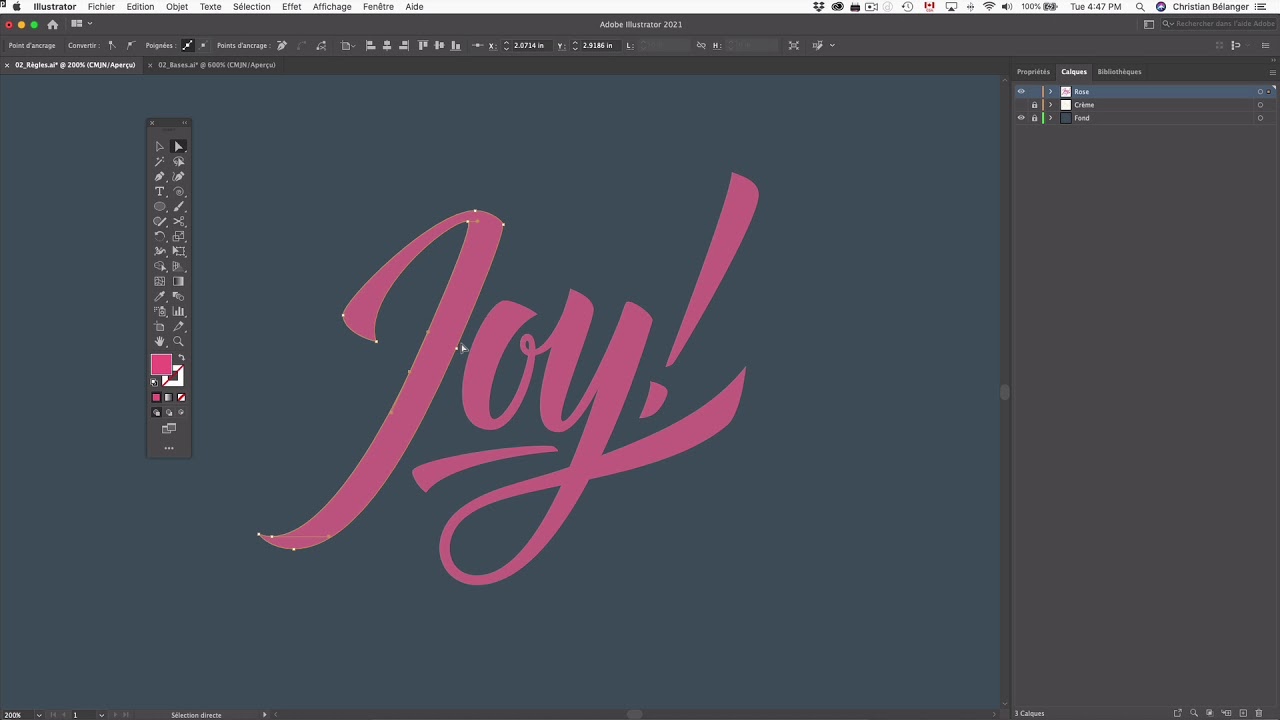Viewport: 1280px width, 720px height.
Task: Open the artboard number dropdown
Action: coord(101,715)
